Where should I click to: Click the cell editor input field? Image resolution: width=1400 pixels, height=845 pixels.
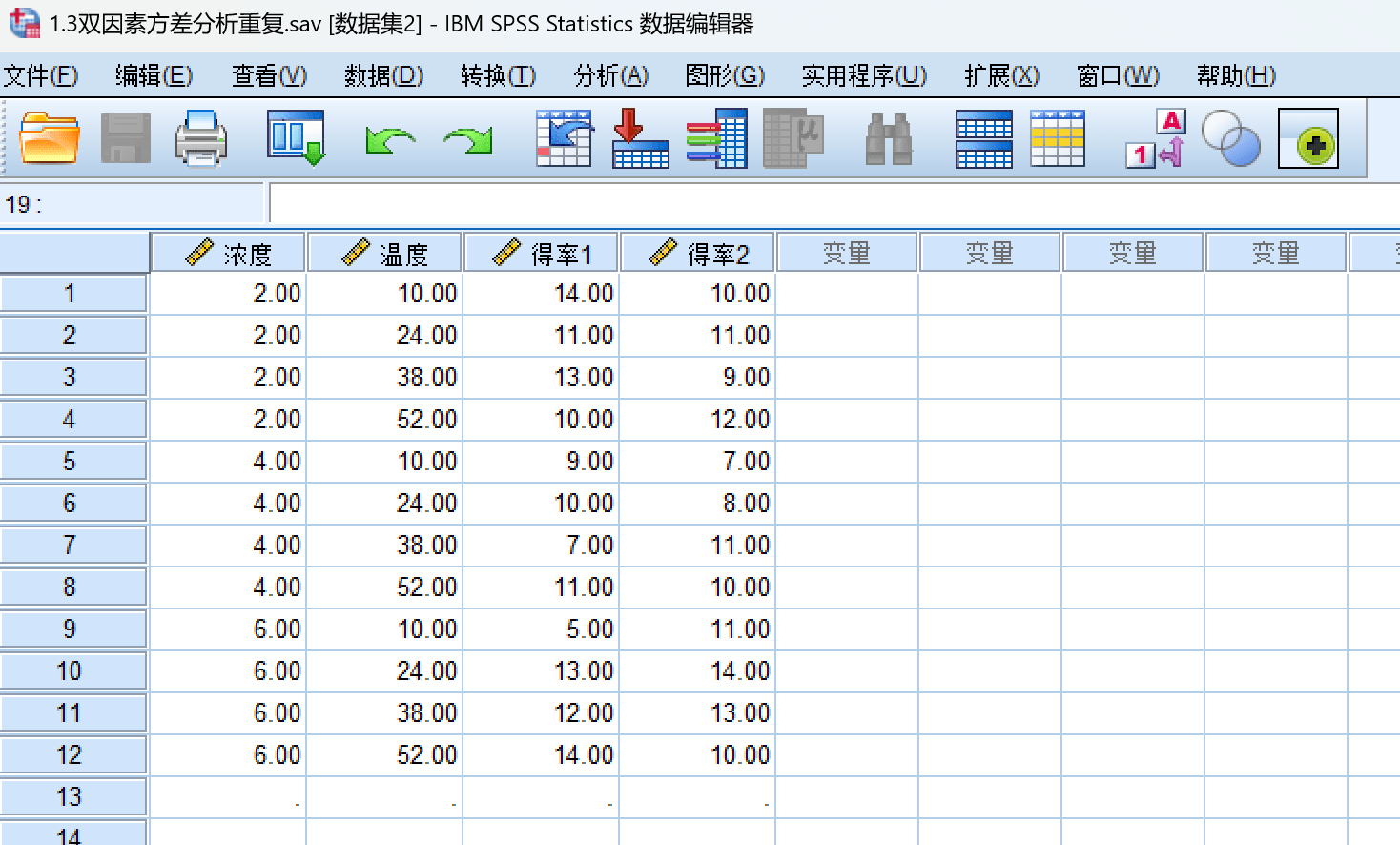830,204
